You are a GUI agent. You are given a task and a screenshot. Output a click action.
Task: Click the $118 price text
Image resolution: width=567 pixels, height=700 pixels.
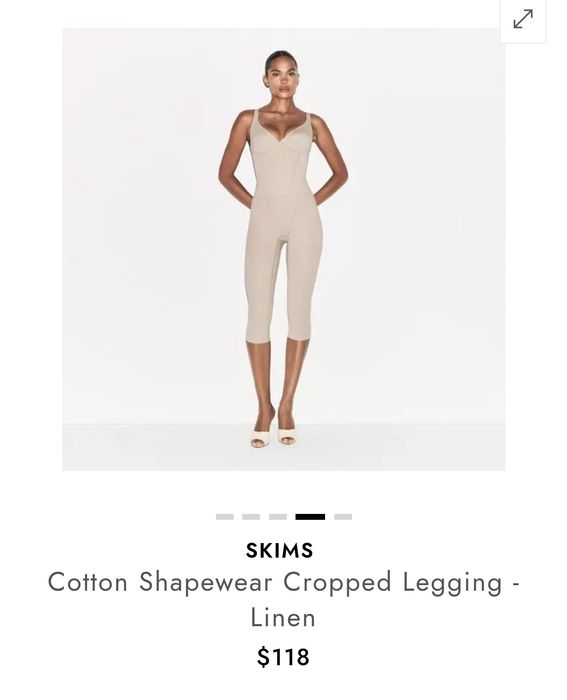pyautogui.click(x=283, y=657)
